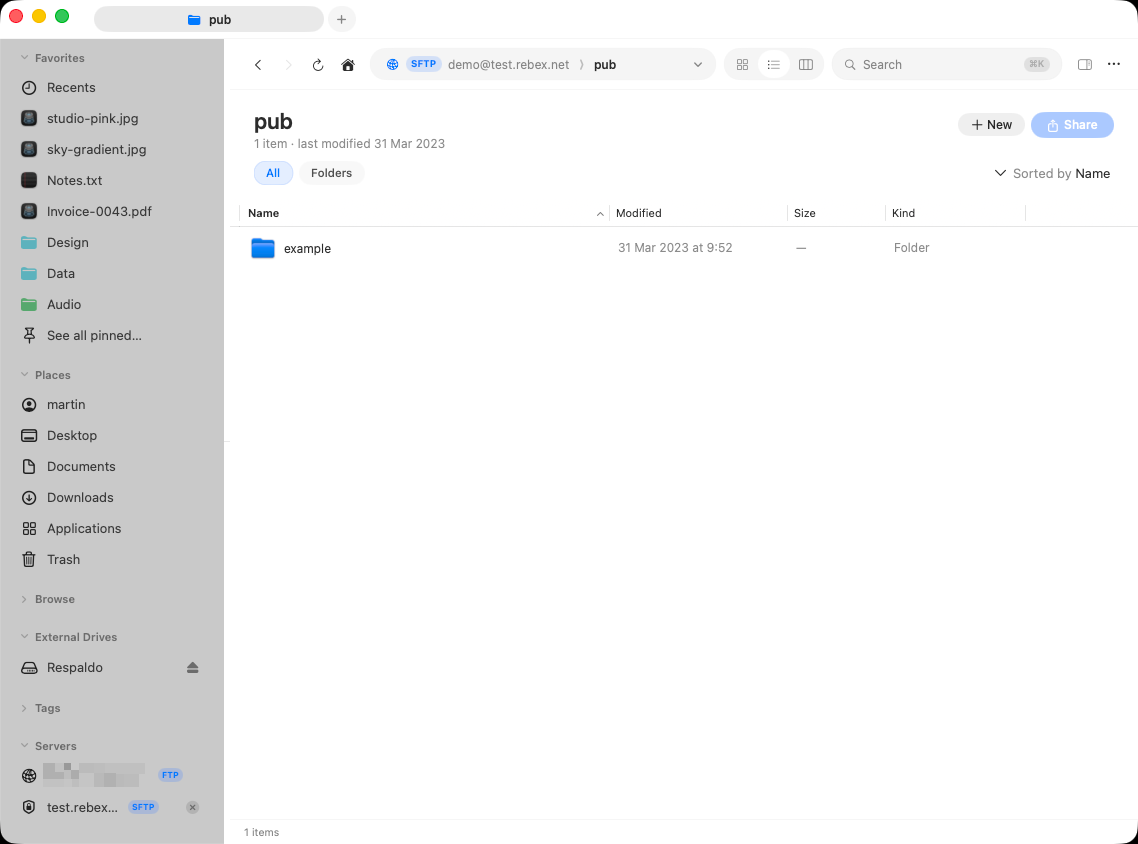
Task: Click the date 31 Mar 2023 at 9:52
Action: 675,248
